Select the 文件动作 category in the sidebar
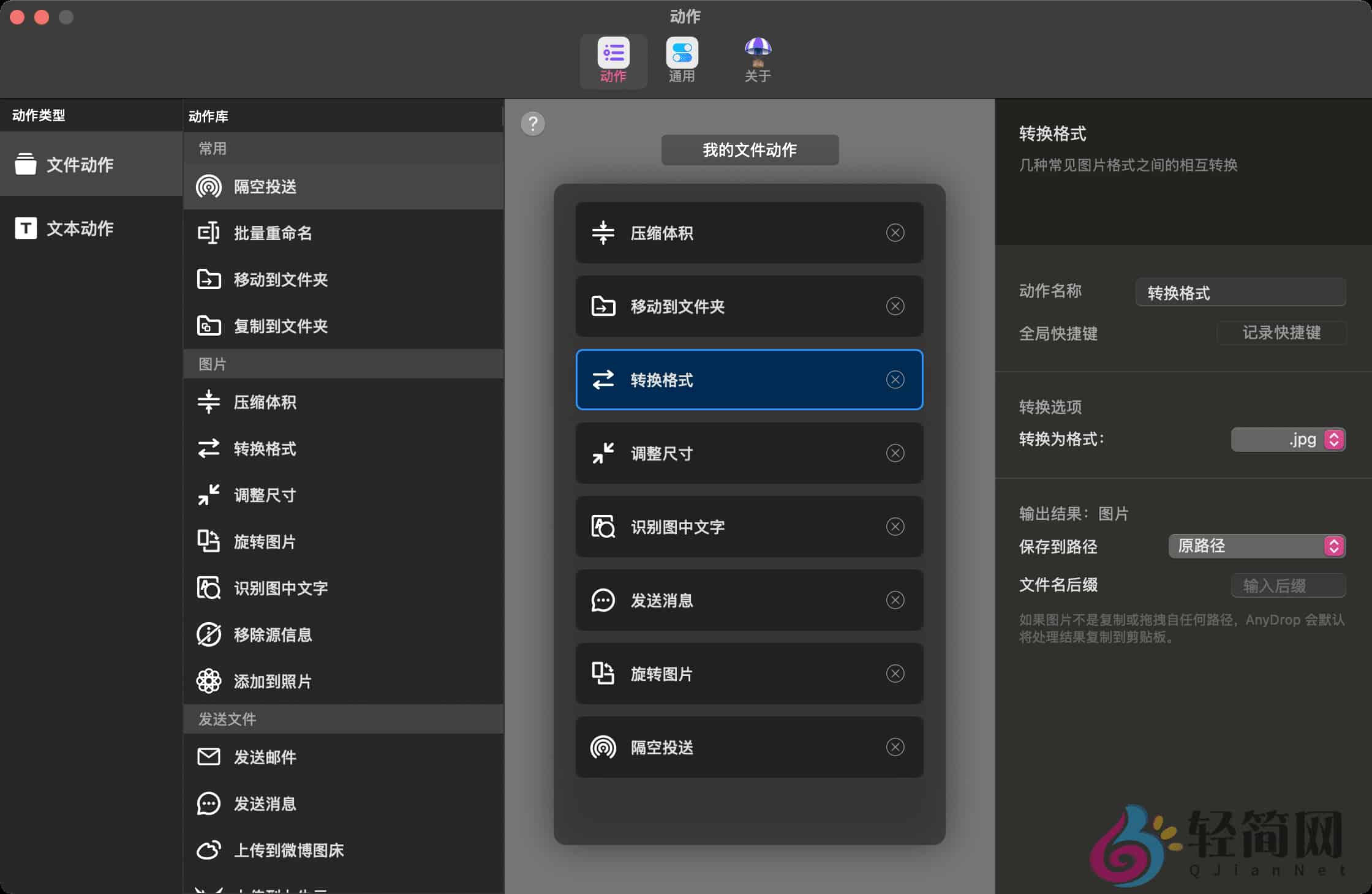 tap(78, 164)
